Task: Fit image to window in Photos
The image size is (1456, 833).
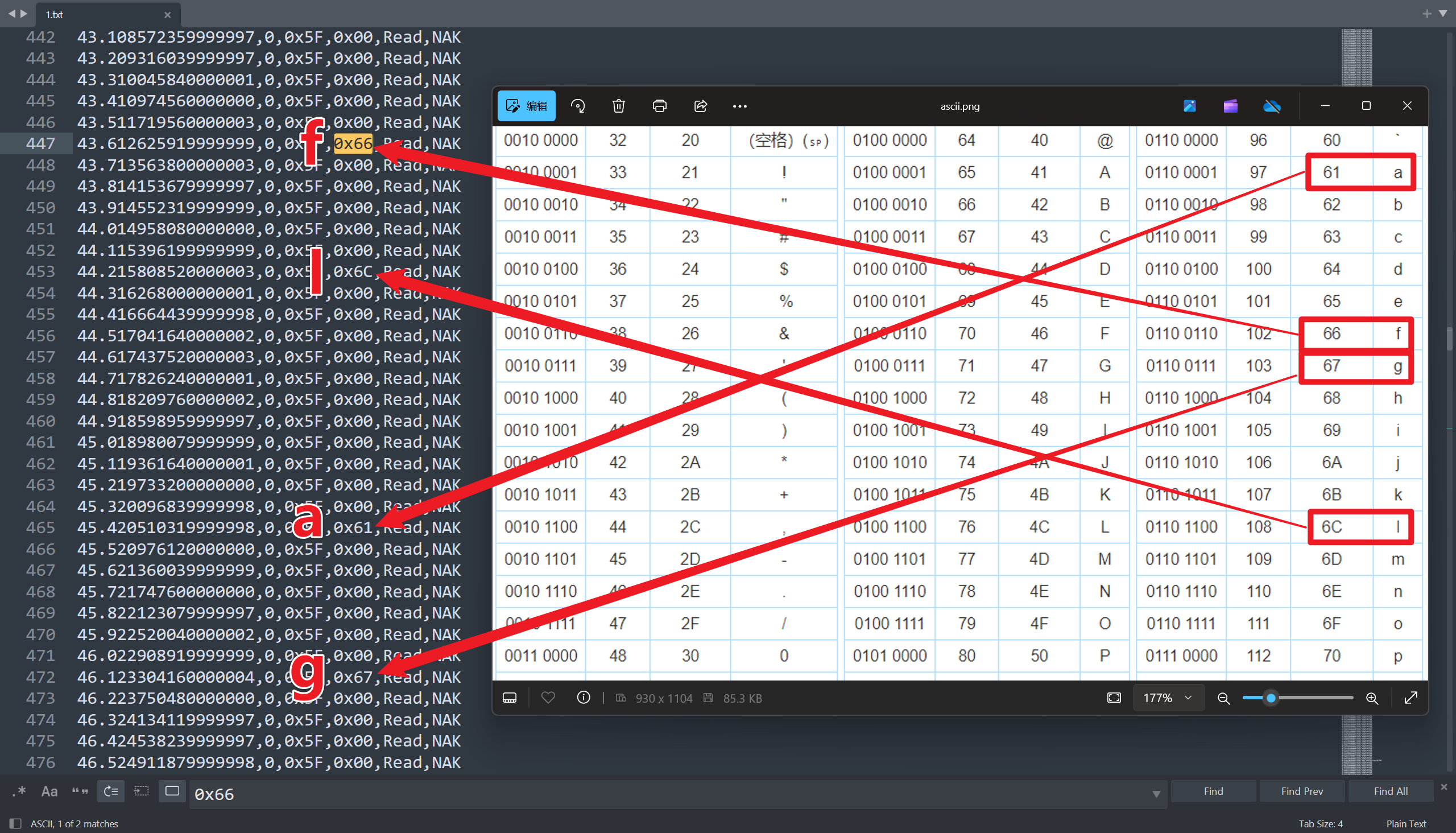Action: click(x=1114, y=698)
